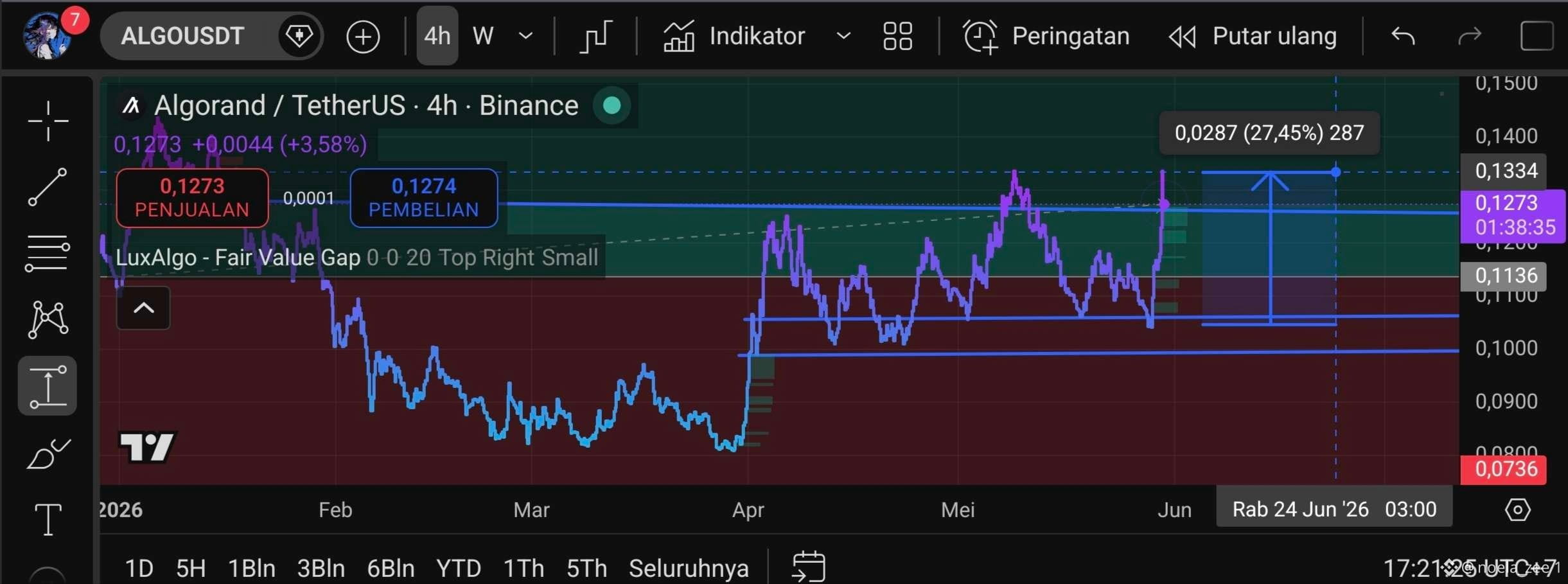The height and width of the screenshot is (584, 1568).
Task: Select the 6Bln date range
Action: pyautogui.click(x=391, y=569)
